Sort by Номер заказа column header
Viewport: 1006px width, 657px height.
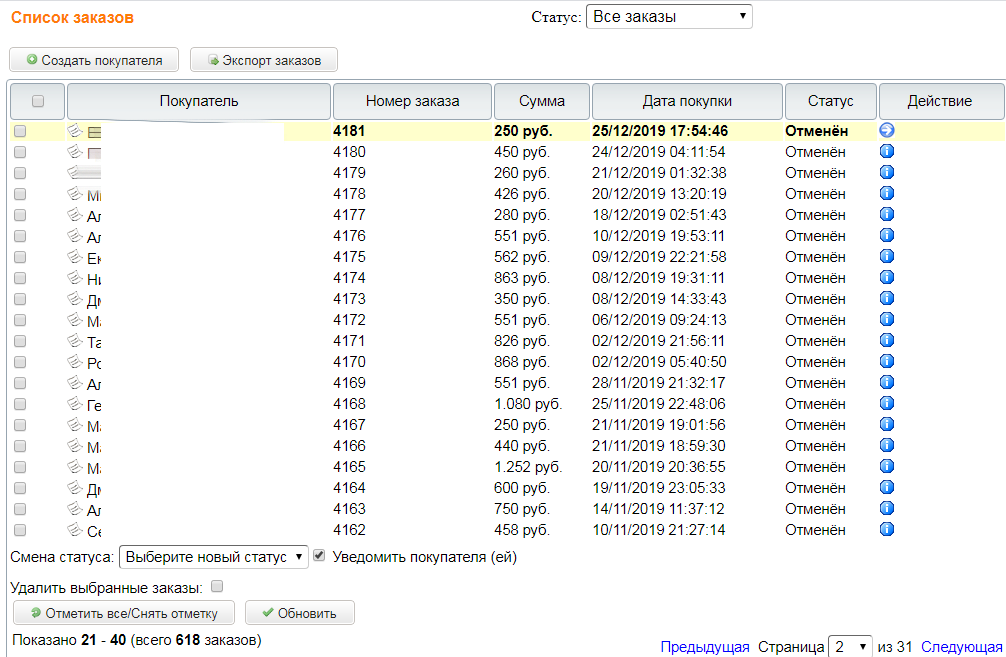tap(413, 101)
